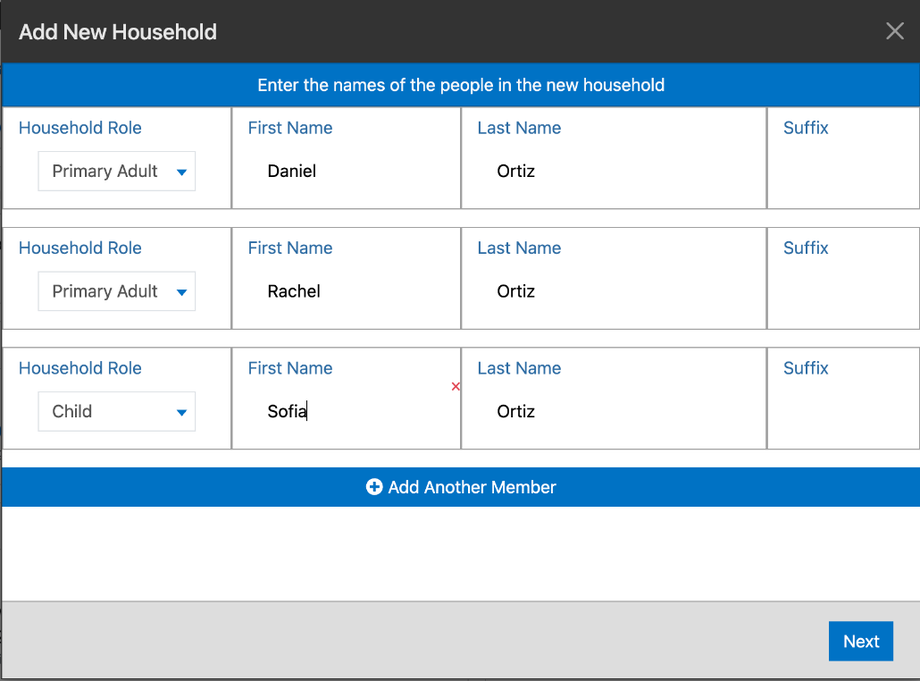Click the Suffix label in Daniel's row
This screenshot has width=920, height=681.
click(806, 128)
